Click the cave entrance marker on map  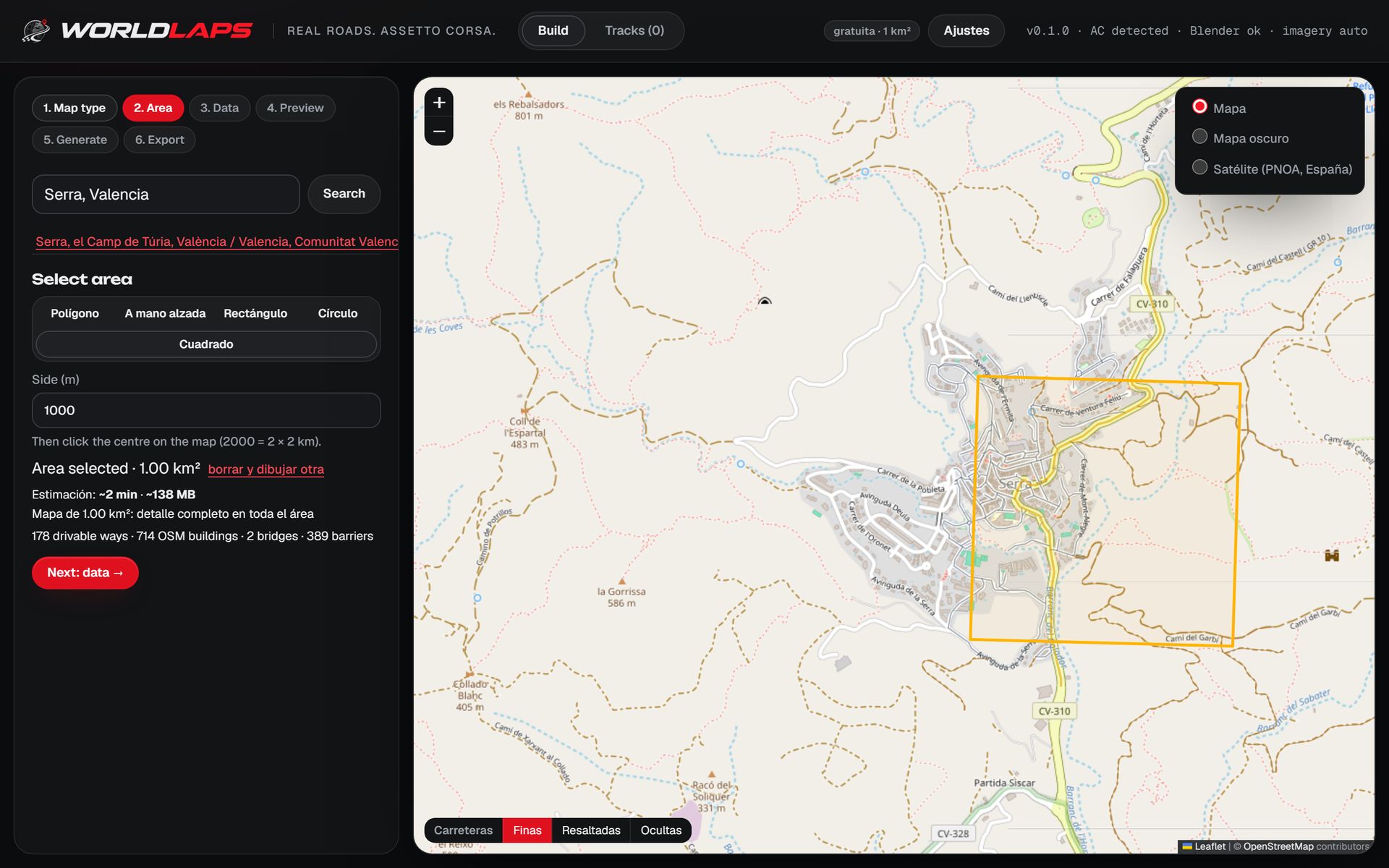(765, 300)
